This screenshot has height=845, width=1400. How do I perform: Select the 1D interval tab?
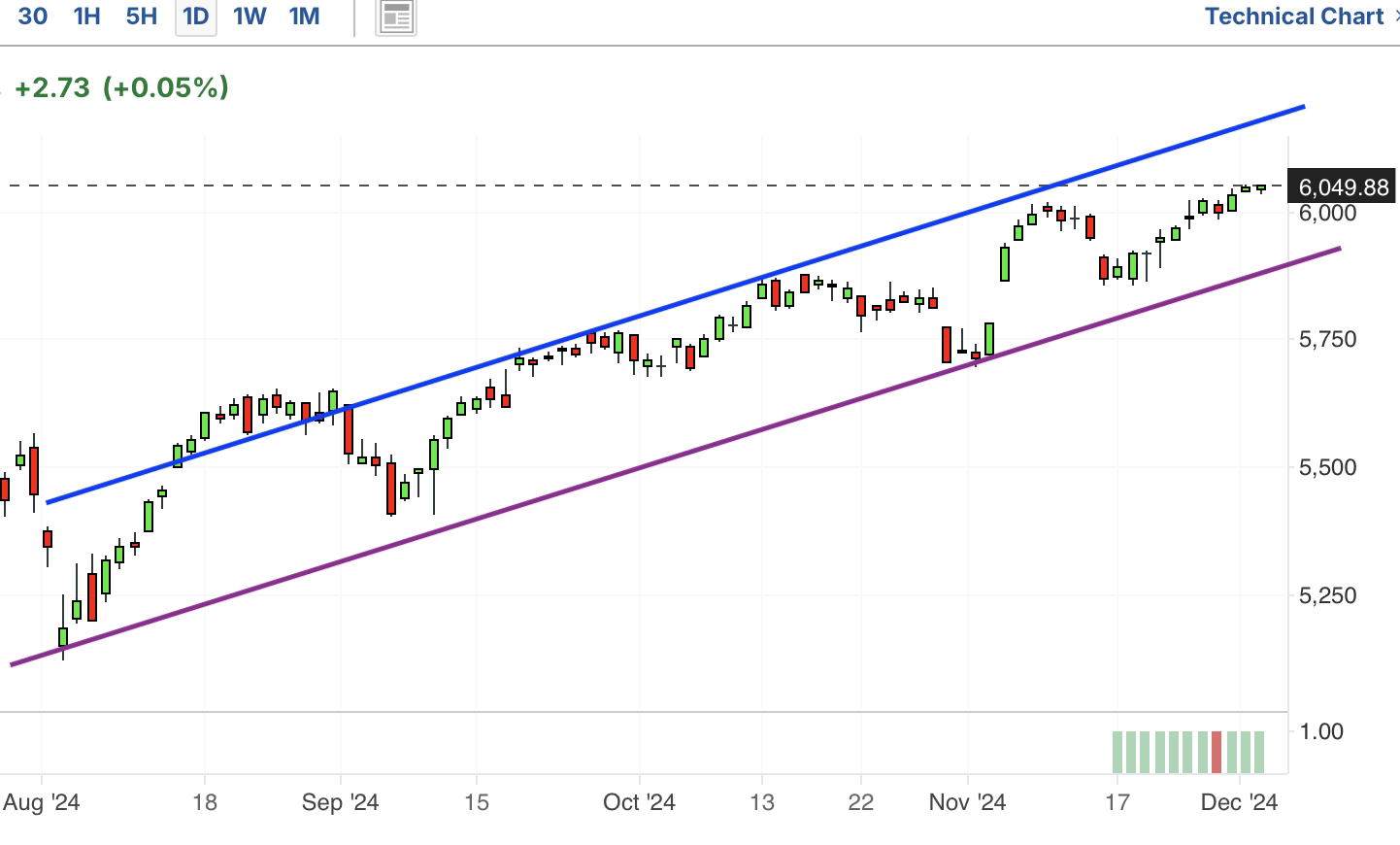point(196,17)
